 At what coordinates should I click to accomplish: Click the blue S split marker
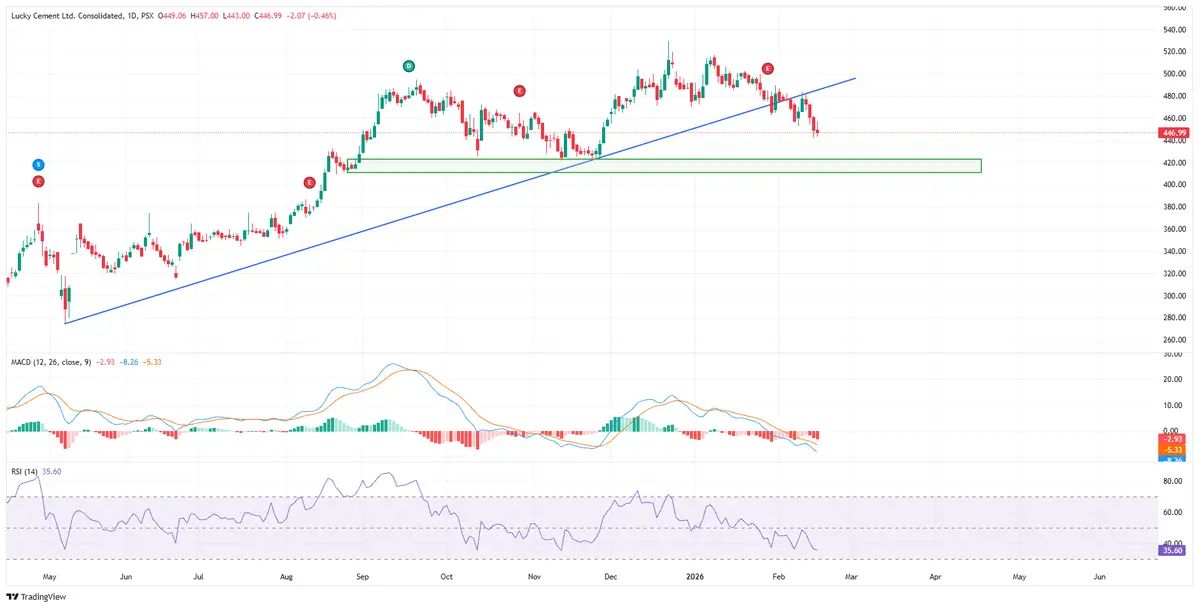38,164
